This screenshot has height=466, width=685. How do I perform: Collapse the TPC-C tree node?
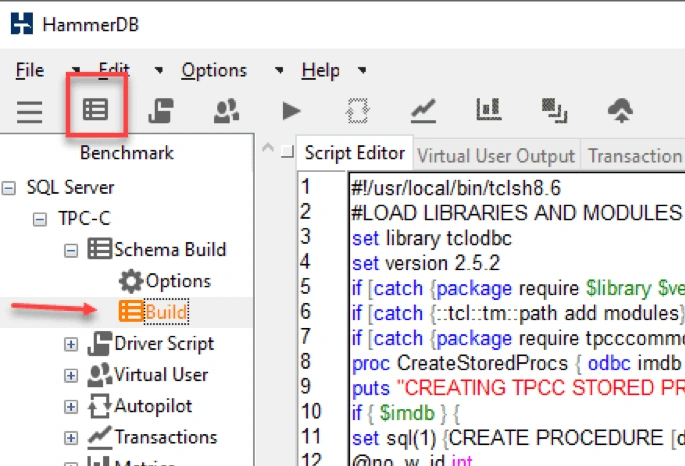(40, 219)
